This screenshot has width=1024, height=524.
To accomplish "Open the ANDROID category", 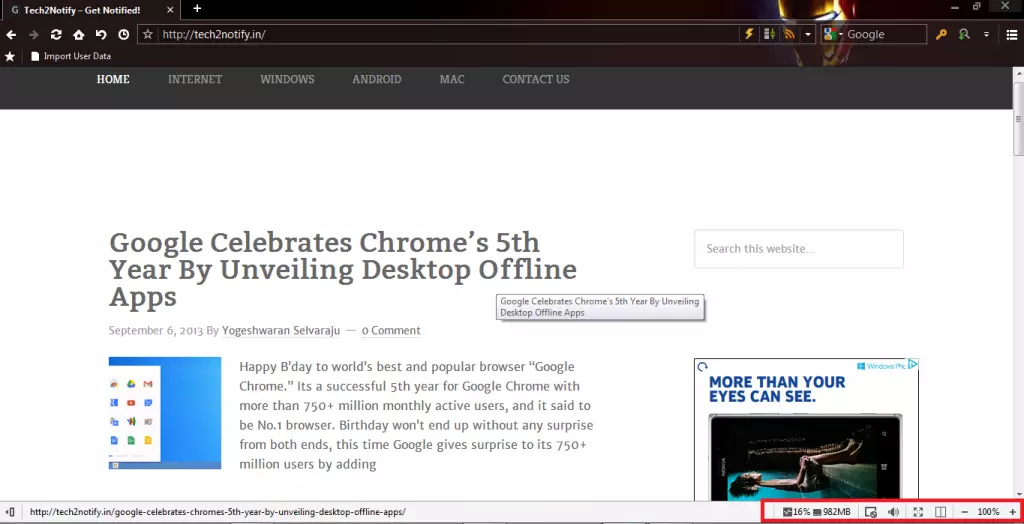I will (x=377, y=79).
